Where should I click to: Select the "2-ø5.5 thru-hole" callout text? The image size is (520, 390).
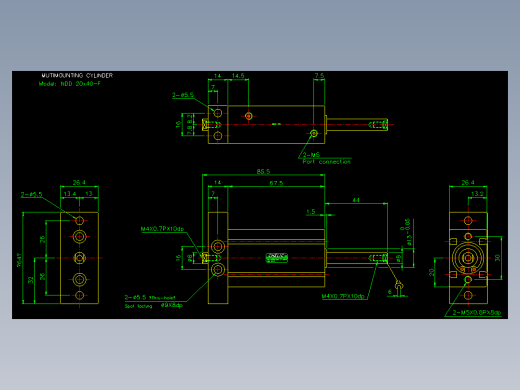[x=150, y=297]
